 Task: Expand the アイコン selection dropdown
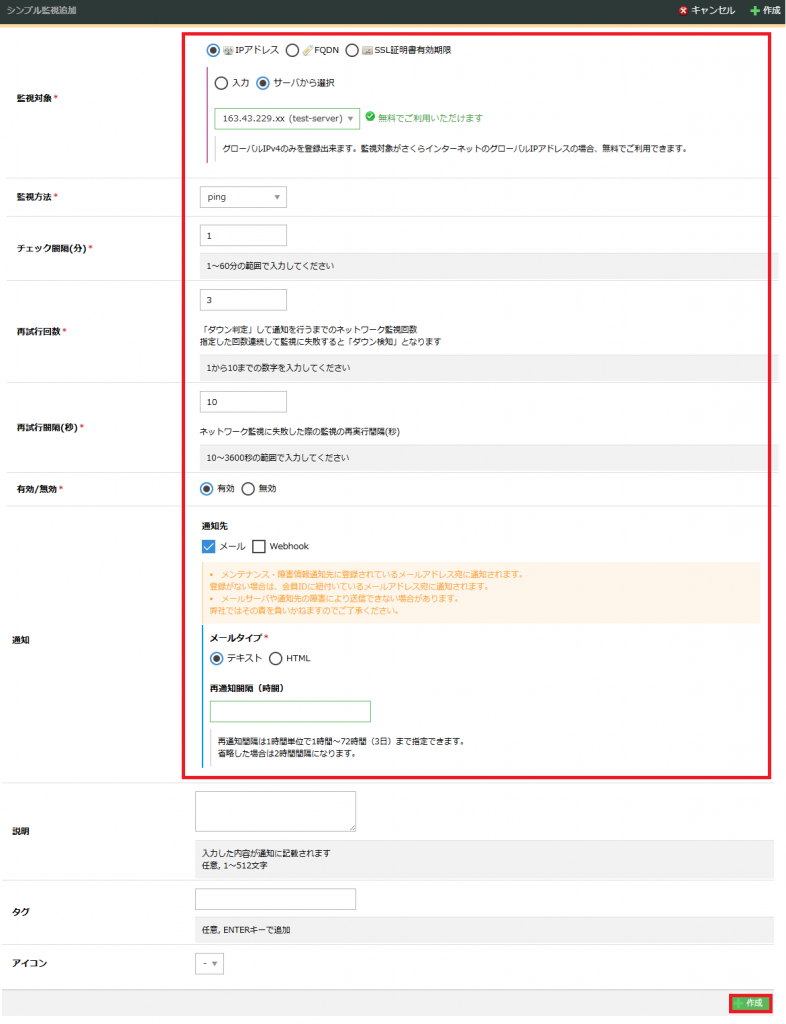click(x=210, y=964)
